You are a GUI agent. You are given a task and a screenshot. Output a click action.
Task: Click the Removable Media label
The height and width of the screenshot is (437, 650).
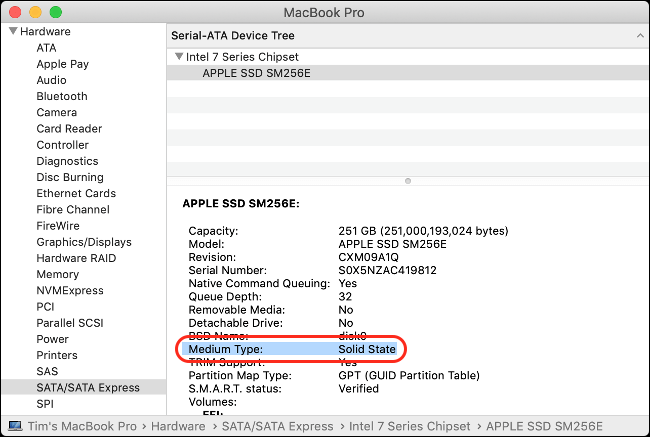coord(237,310)
